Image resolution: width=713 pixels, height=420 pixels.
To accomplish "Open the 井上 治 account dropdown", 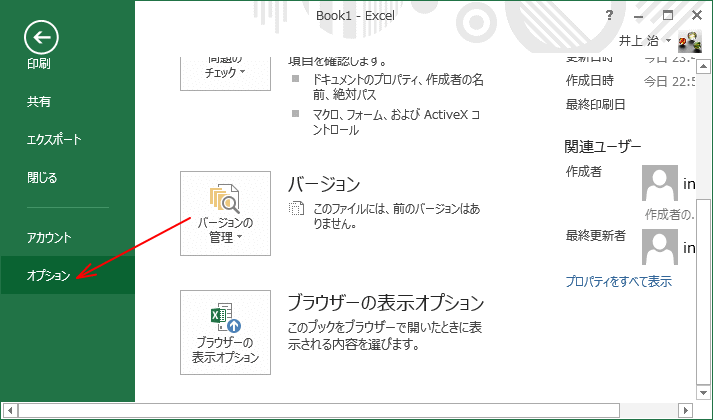I will click(645, 41).
